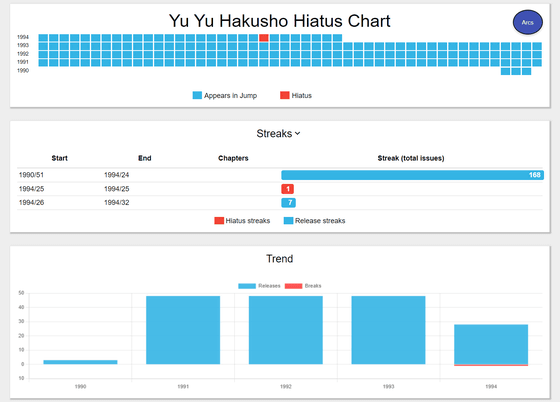Select the 168-issue release streak bar
The width and height of the screenshot is (560, 402).
(x=412, y=175)
